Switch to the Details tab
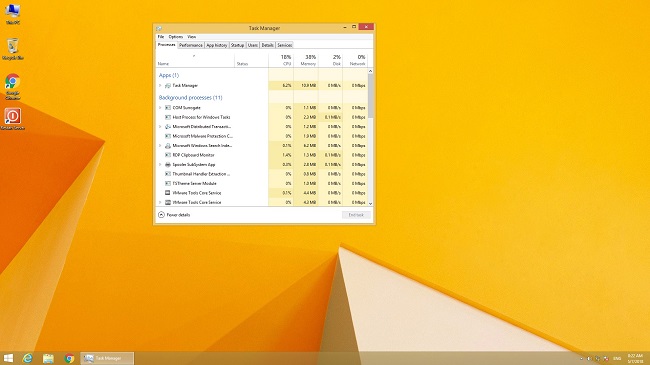Image resolution: width=650 pixels, height=365 pixels. (x=267, y=45)
